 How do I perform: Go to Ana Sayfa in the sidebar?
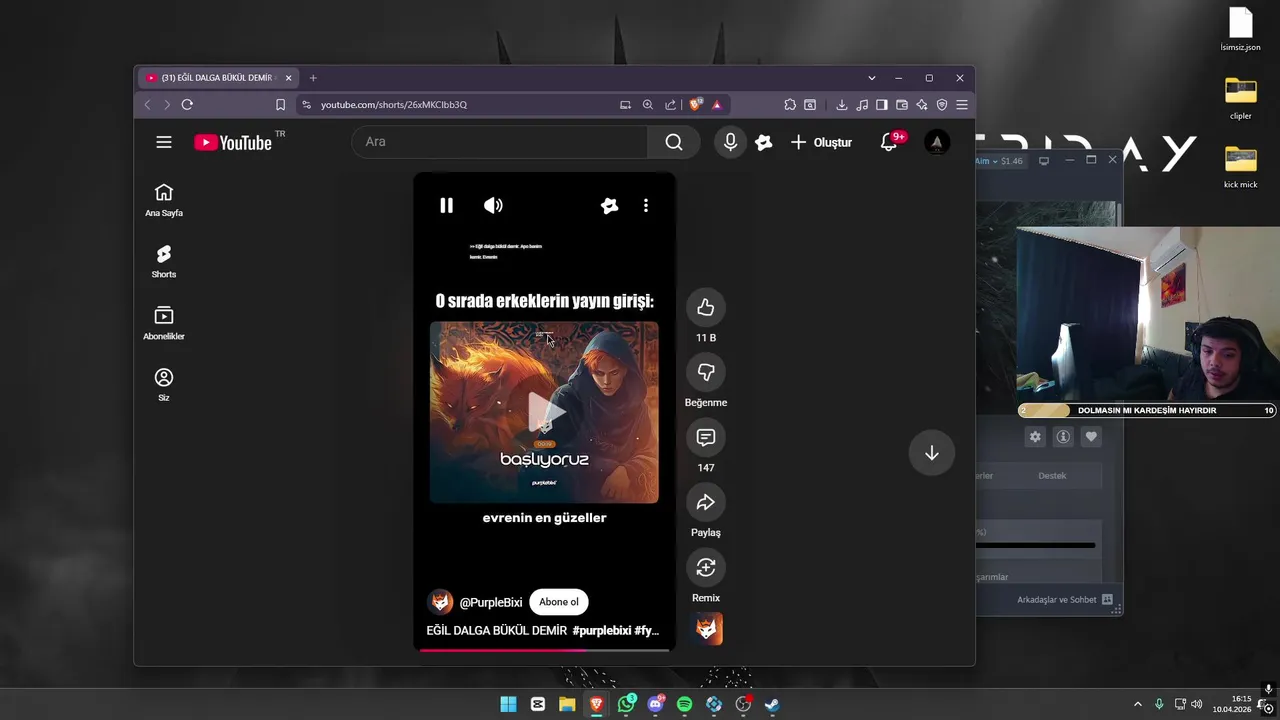click(164, 200)
